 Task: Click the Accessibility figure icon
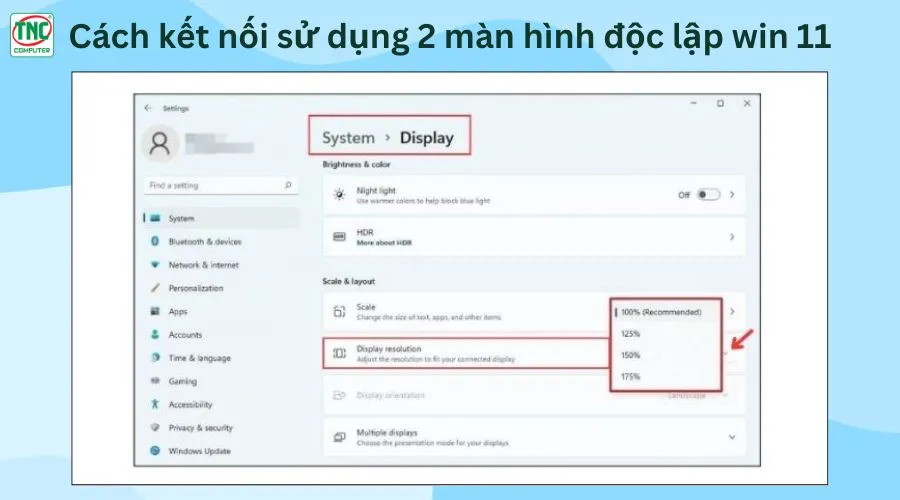155,404
